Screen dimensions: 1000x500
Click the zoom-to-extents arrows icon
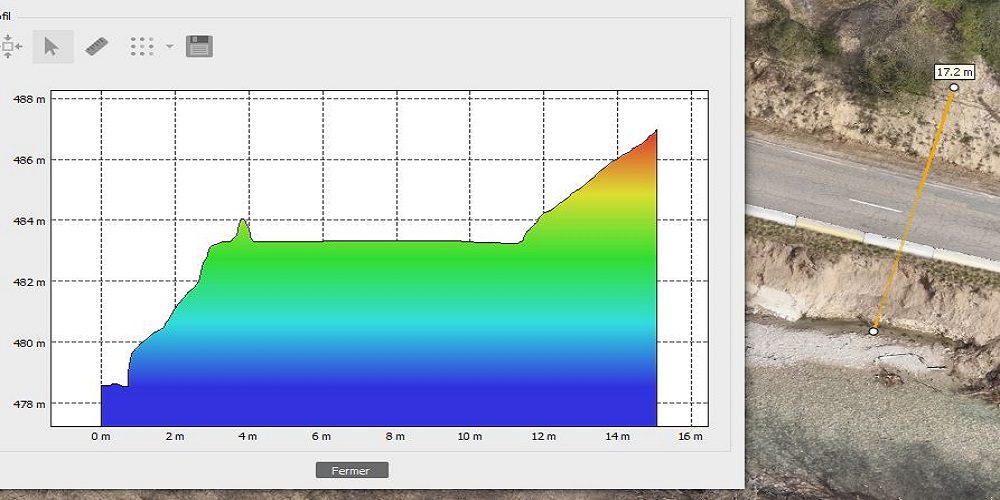(x=10, y=46)
